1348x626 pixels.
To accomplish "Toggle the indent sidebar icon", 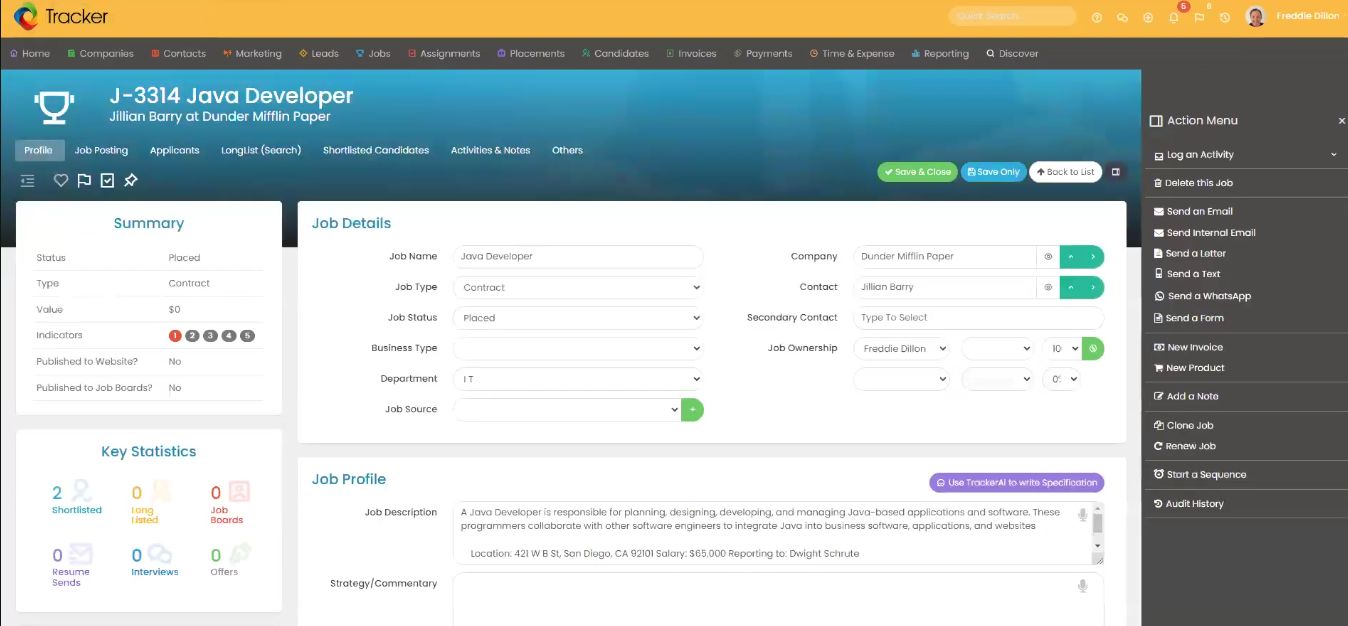I will pos(27,181).
